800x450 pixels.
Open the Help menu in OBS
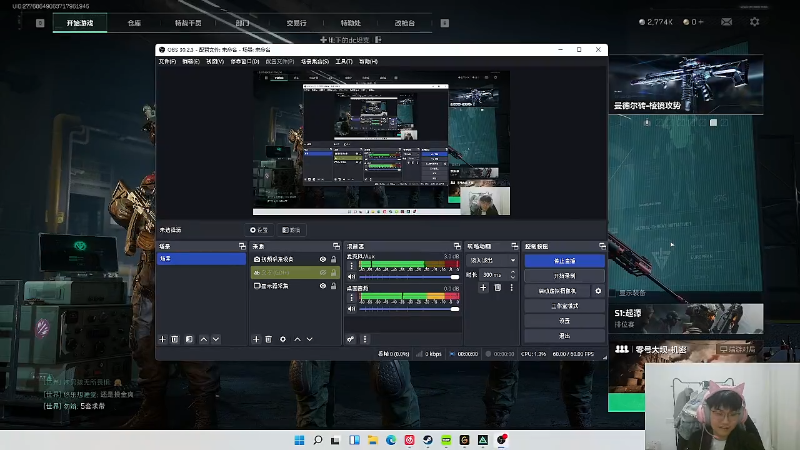pyautogui.click(x=368, y=61)
